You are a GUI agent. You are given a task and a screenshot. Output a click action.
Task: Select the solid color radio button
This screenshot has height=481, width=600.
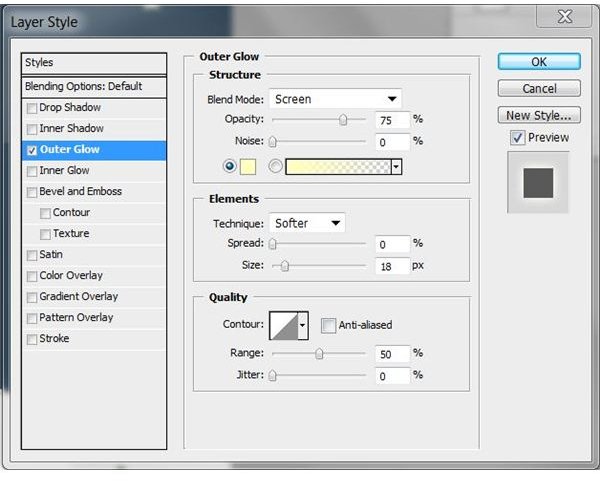point(229,166)
